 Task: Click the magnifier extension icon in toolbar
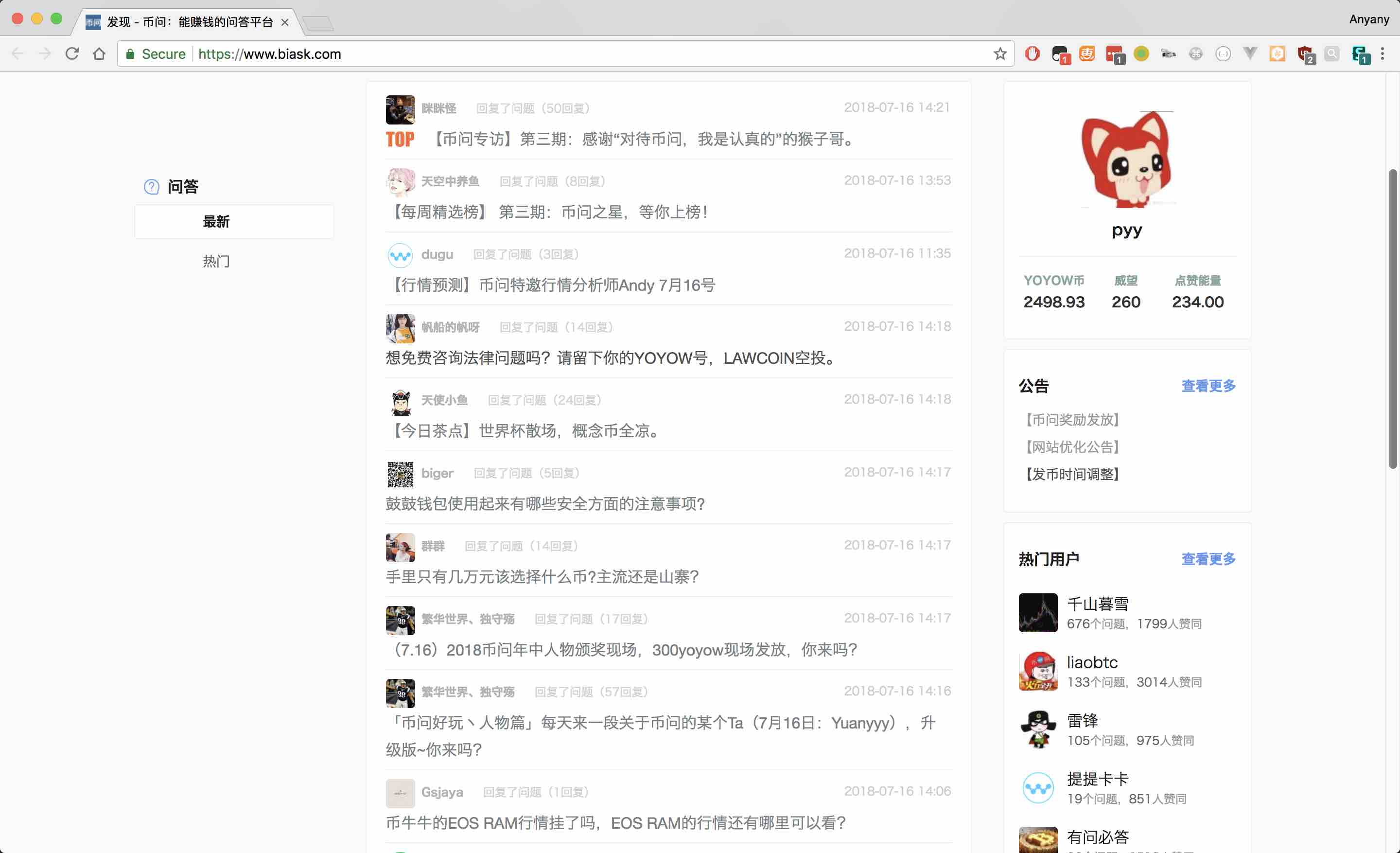1332,54
